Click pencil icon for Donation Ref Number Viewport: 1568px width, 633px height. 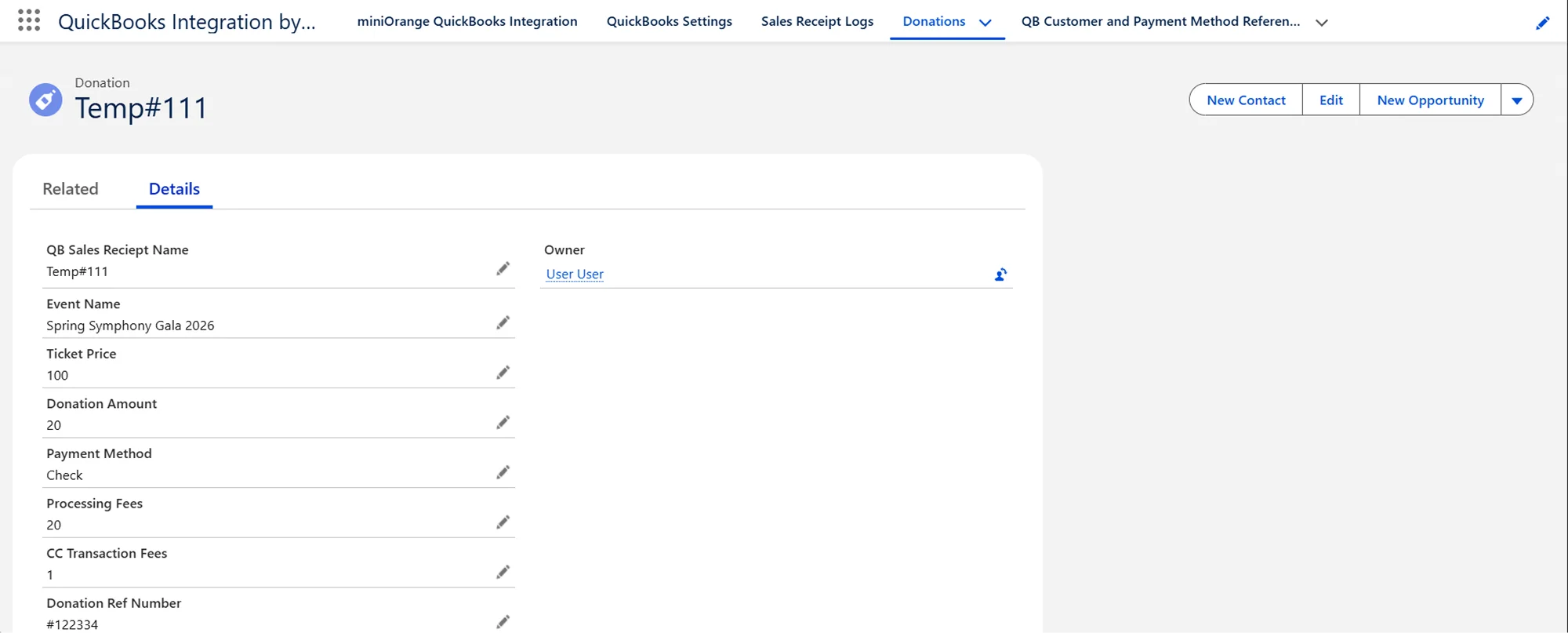tap(503, 622)
